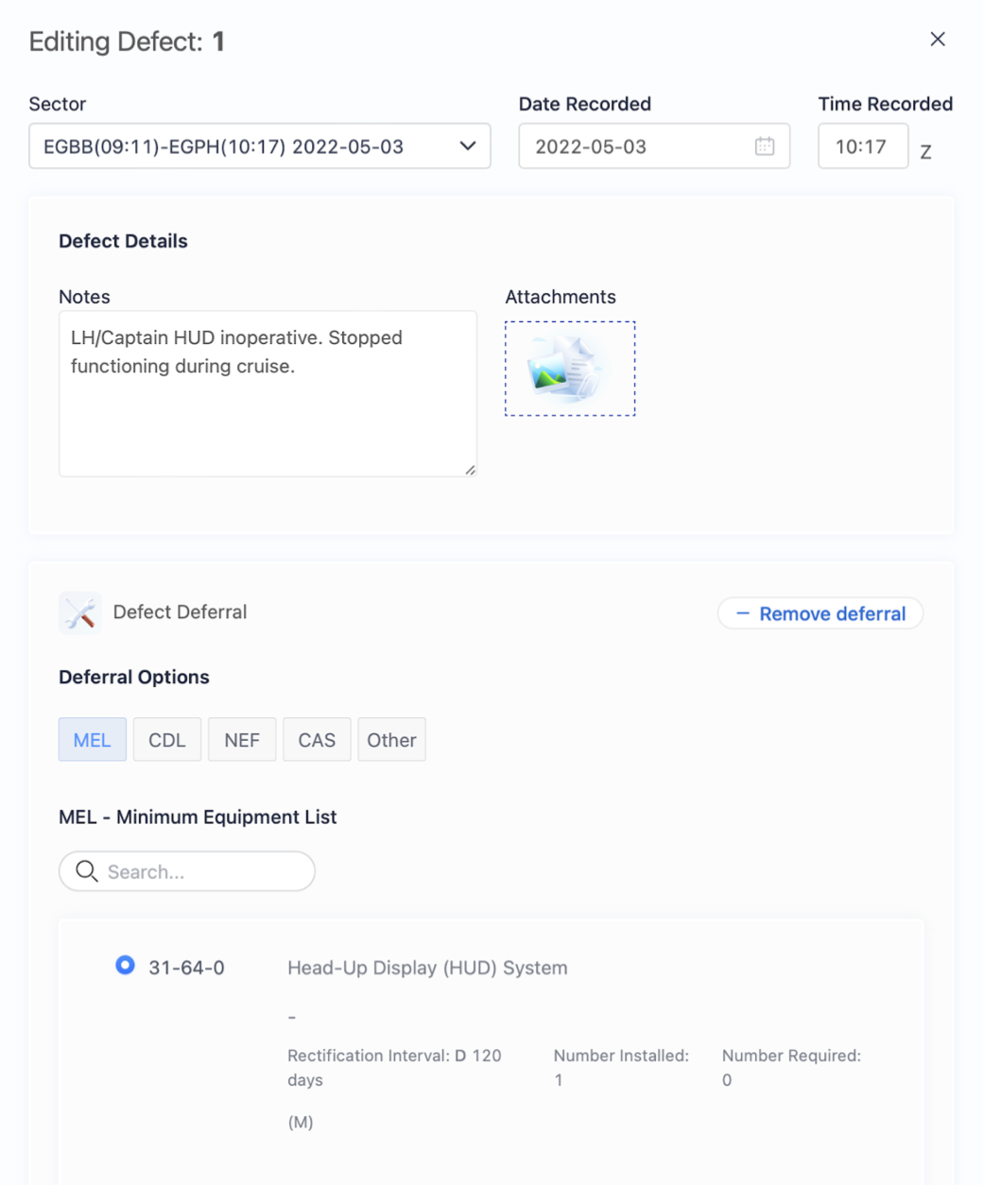This screenshot has width=983, height=1204.
Task: Pick the Other deferral option
Action: pyautogui.click(x=391, y=740)
